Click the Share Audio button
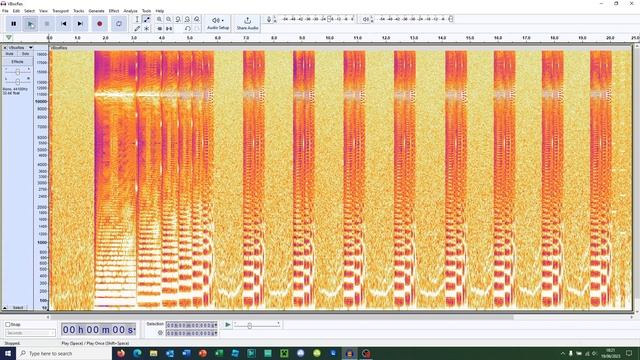Screen dimensions: 640x360 [247, 23]
